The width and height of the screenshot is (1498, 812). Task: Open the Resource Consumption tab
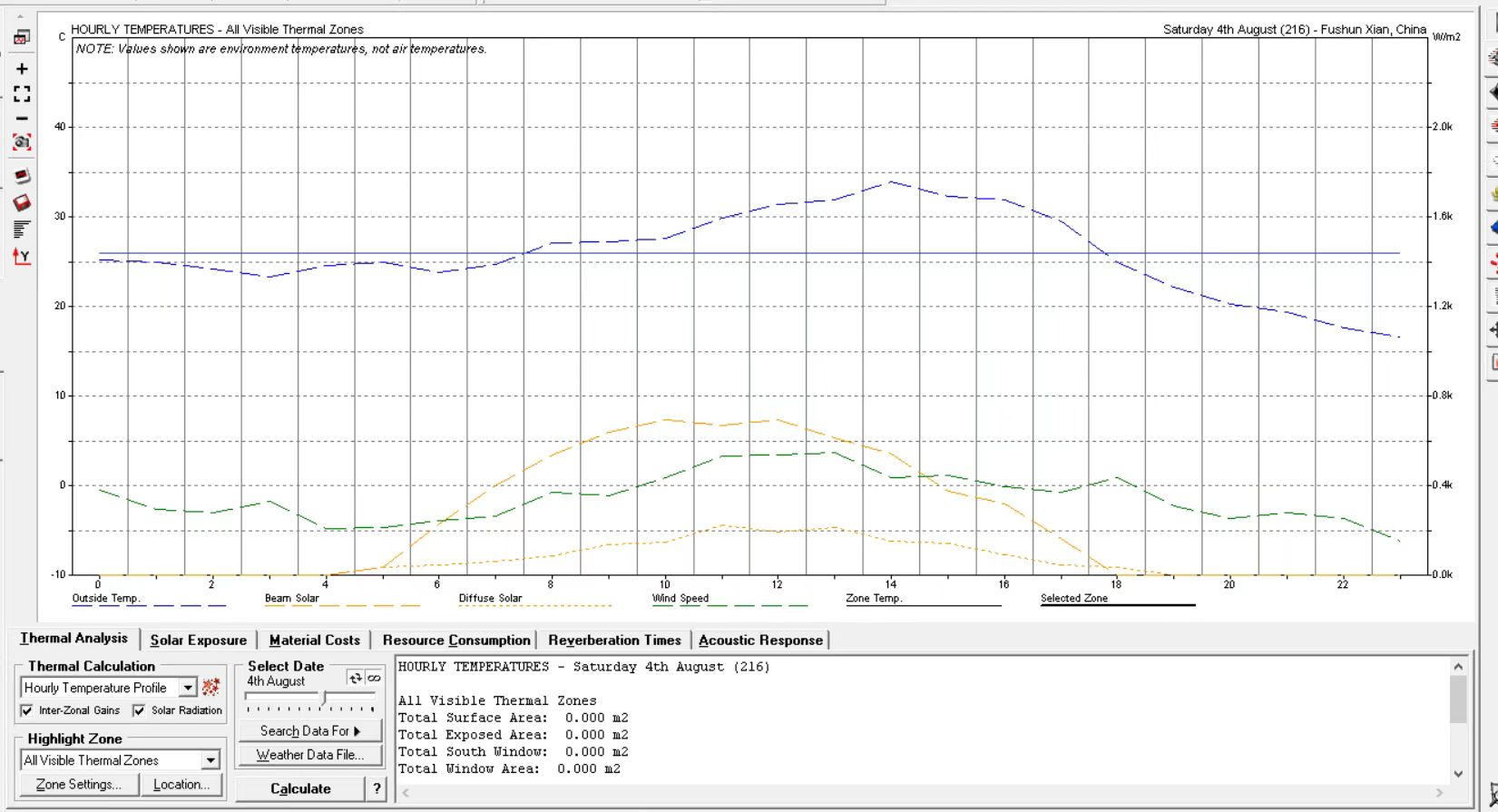[456, 640]
